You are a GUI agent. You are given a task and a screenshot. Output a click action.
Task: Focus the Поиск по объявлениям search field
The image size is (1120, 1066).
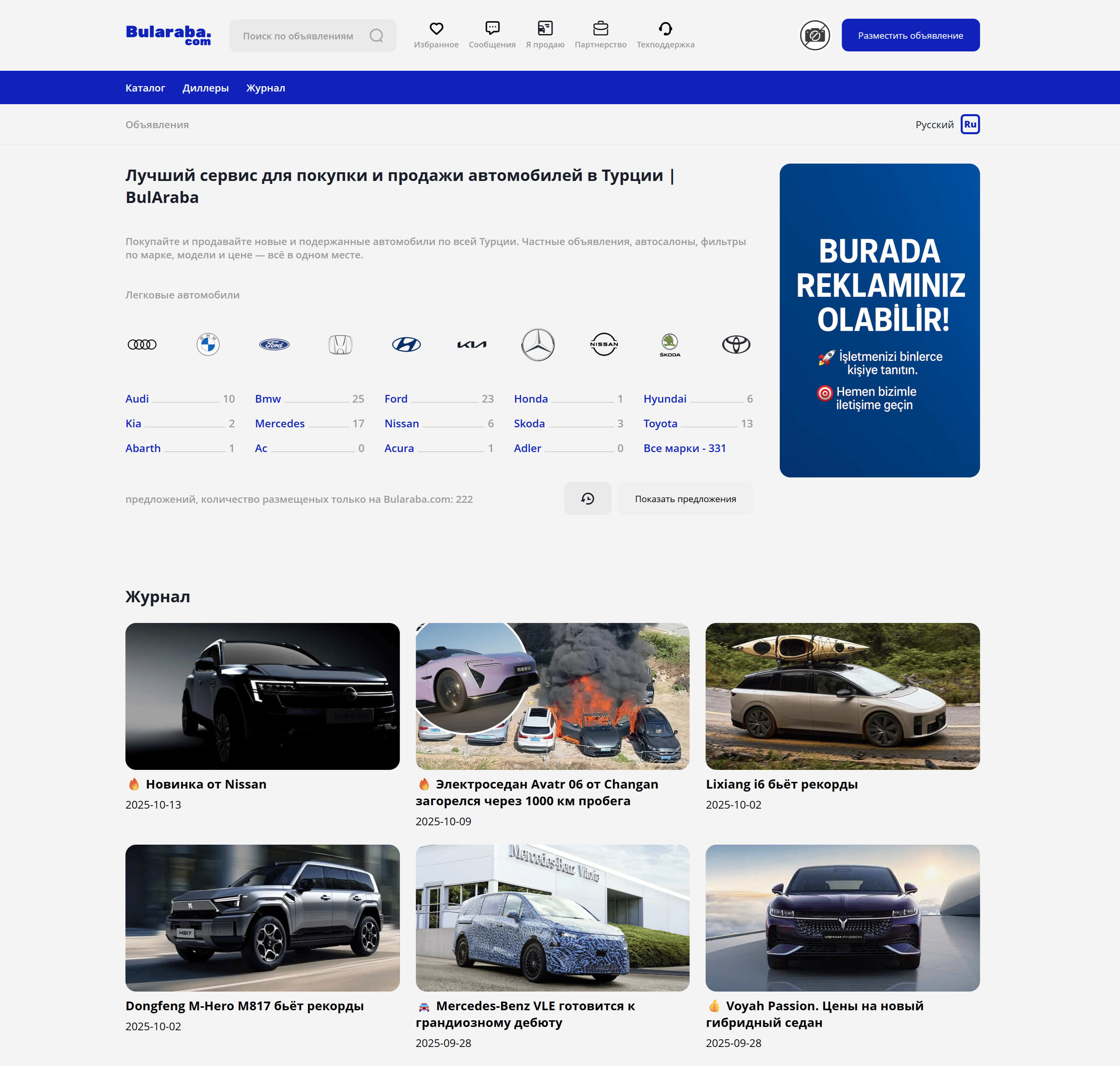coord(298,36)
